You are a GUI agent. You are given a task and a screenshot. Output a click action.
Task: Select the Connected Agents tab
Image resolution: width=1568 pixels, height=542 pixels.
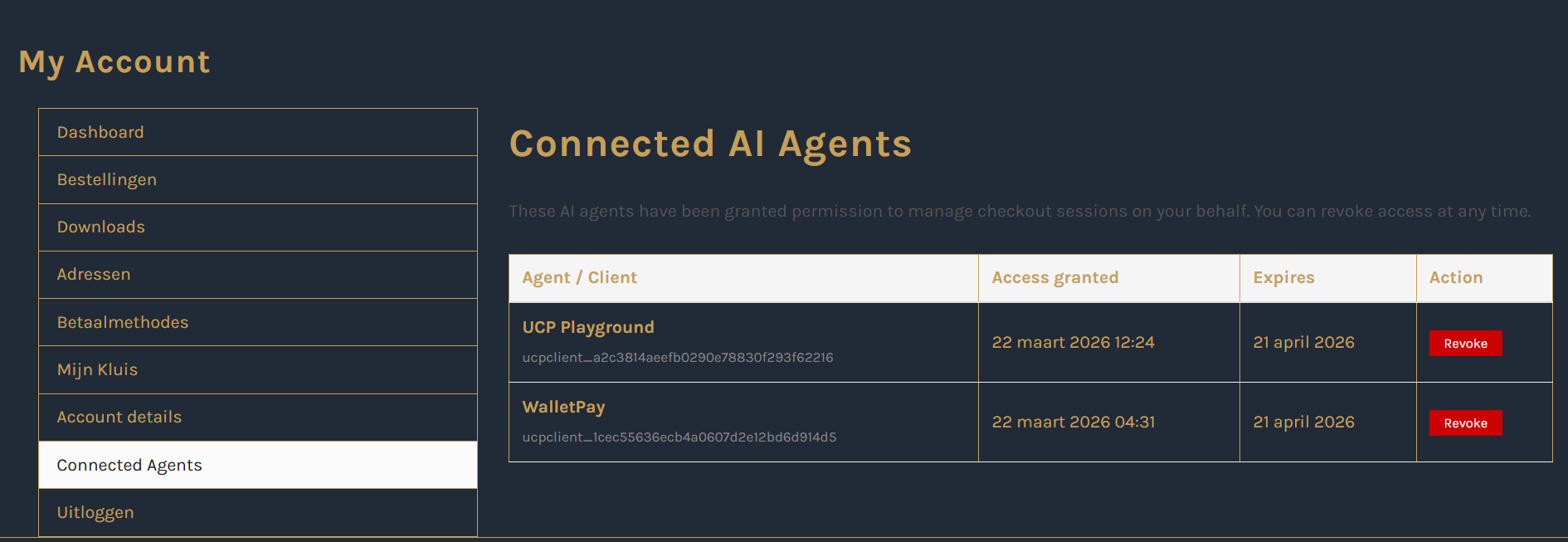click(x=129, y=465)
